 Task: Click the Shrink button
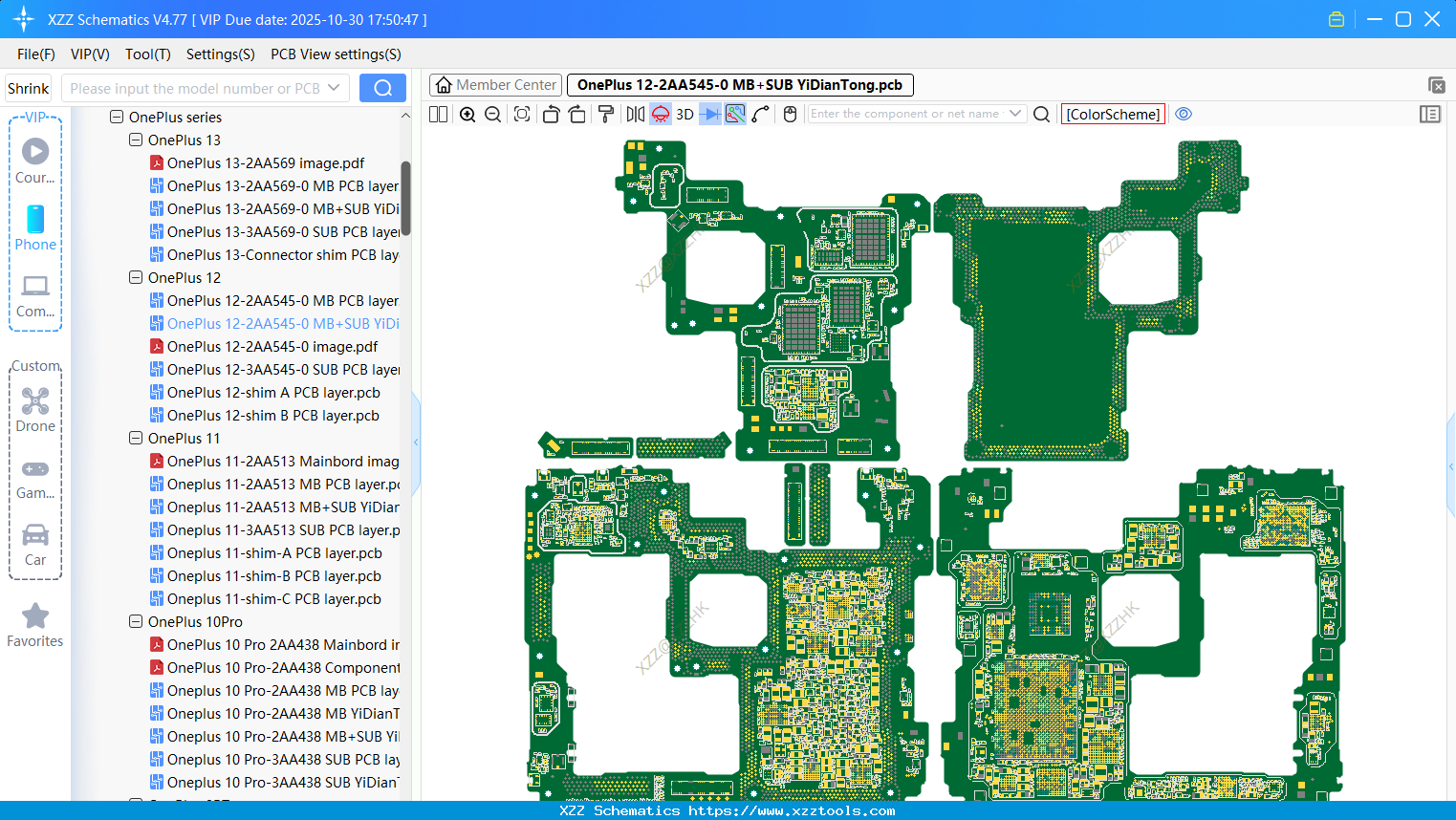pos(29,88)
